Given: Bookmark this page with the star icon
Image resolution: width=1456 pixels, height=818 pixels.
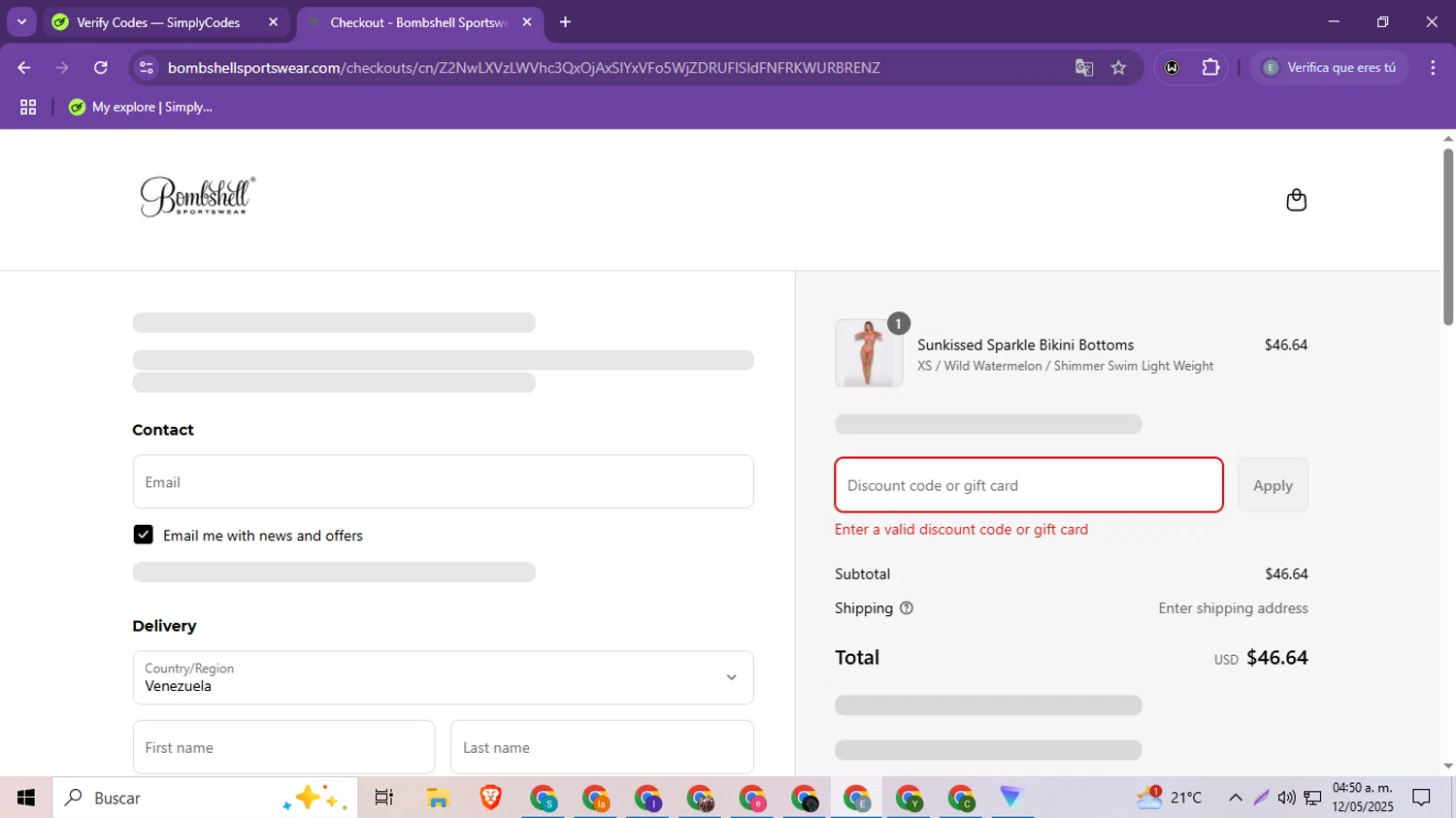Looking at the screenshot, I should (x=1119, y=68).
